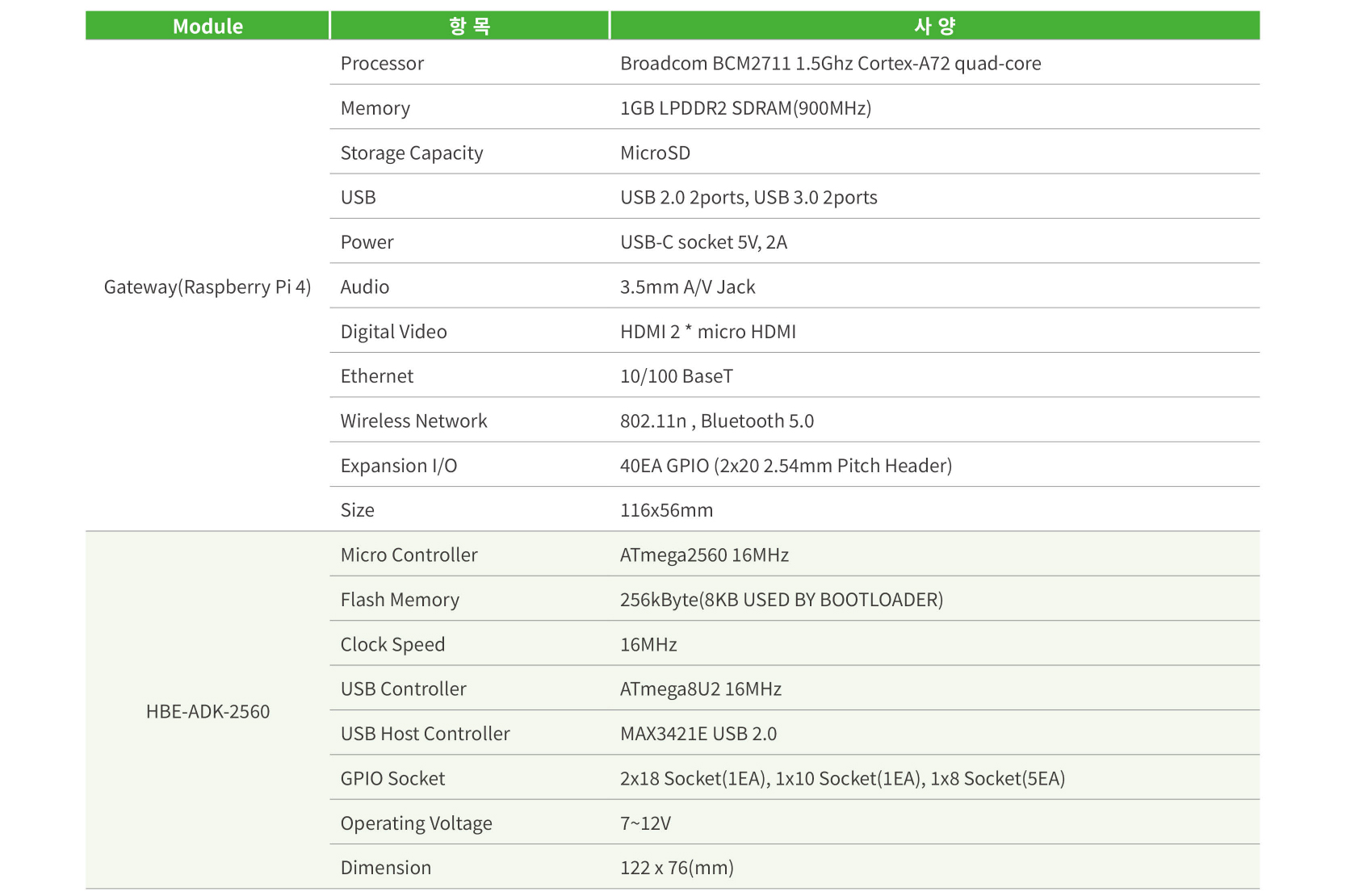Click the GPIO Socket label
This screenshot has height=896, width=1346.
(x=392, y=778)
